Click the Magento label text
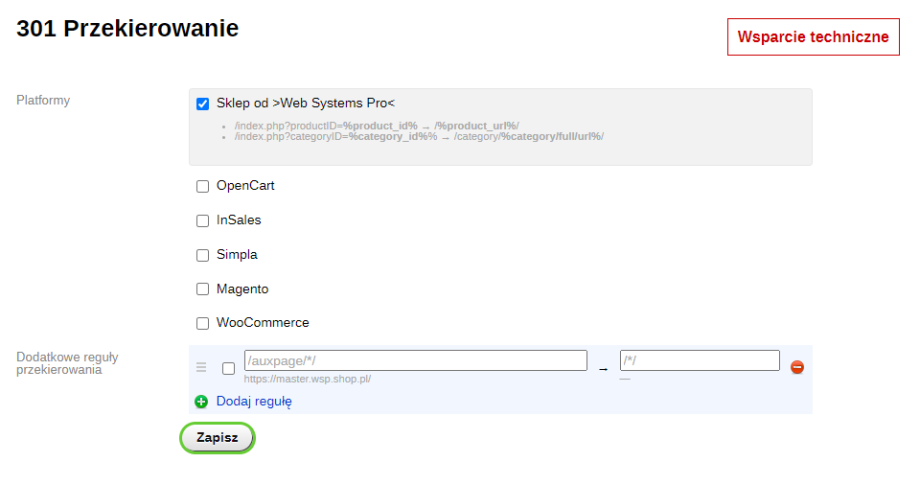Viewport: 920px width, 485px height. pyautogui.click(x=242, y=289)
